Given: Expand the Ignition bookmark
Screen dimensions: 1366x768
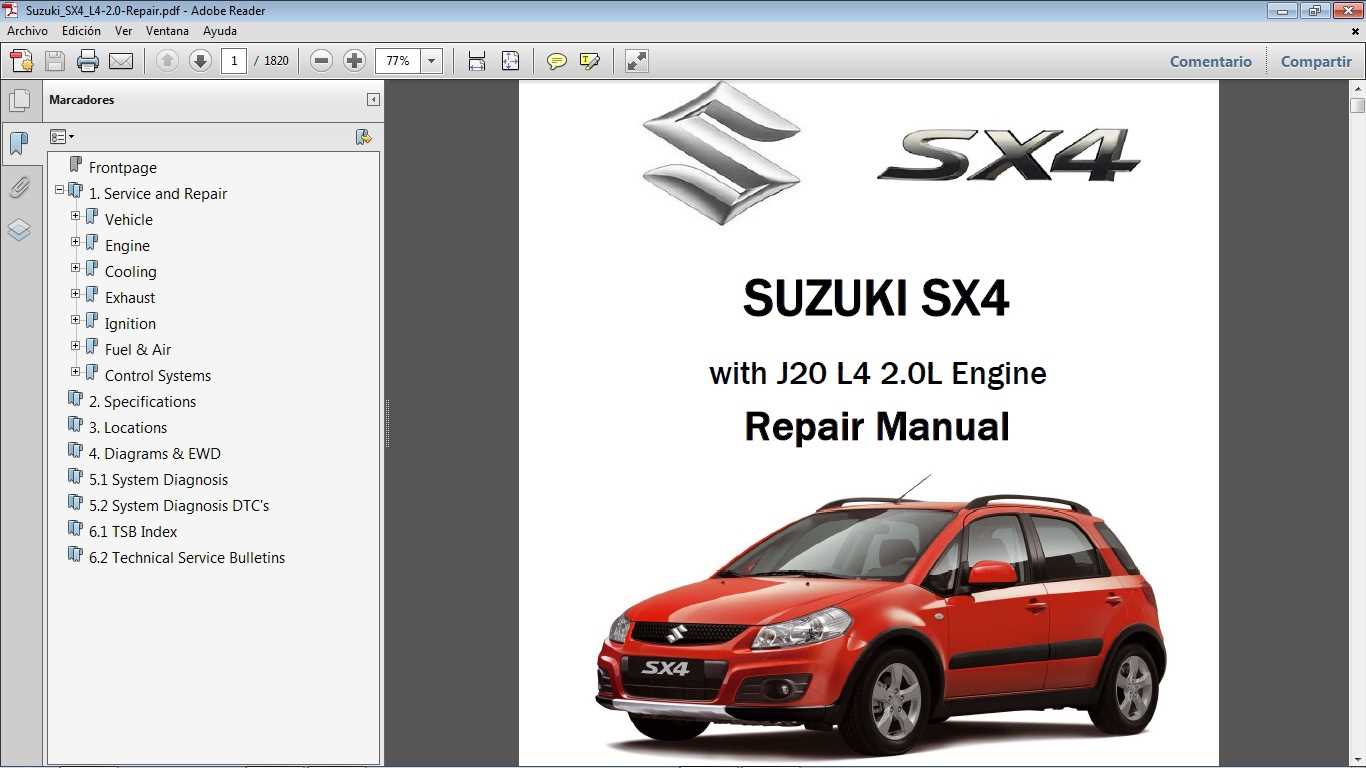Looking at the screenshot, I should [76, 320].
